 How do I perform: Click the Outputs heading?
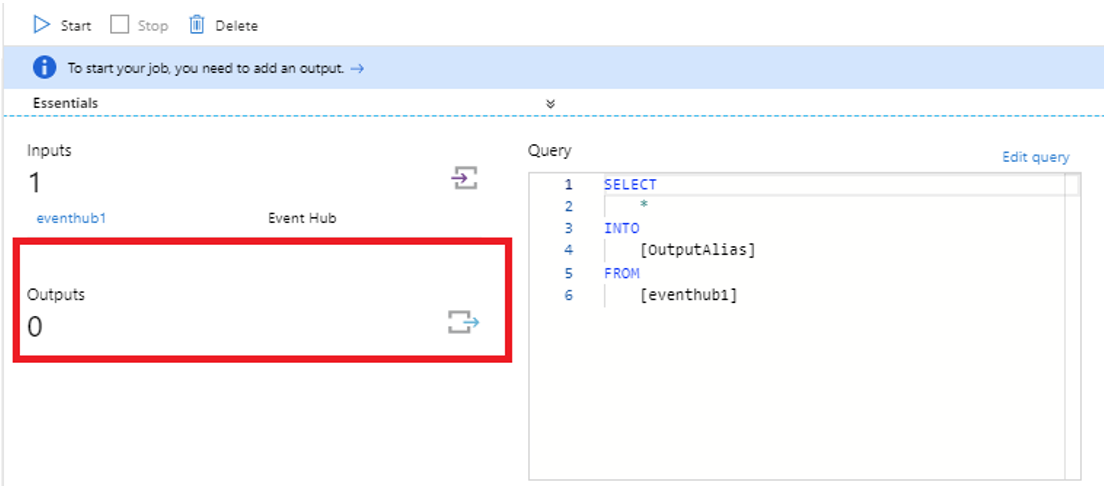tap(56, 294)
